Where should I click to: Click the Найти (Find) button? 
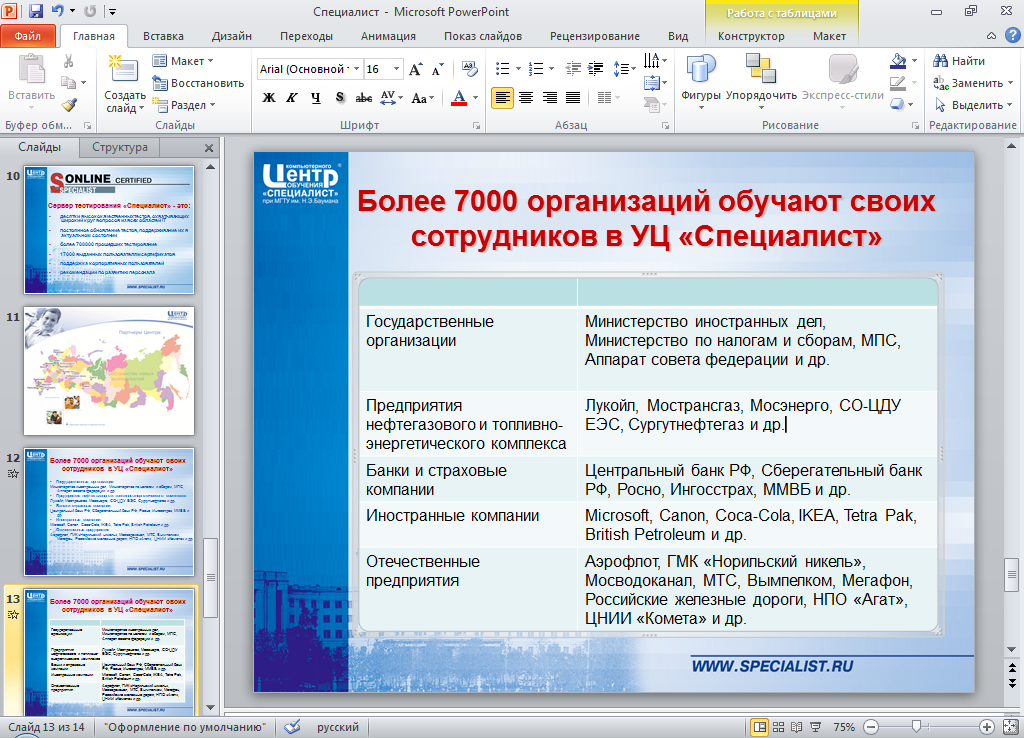(959, 61)
